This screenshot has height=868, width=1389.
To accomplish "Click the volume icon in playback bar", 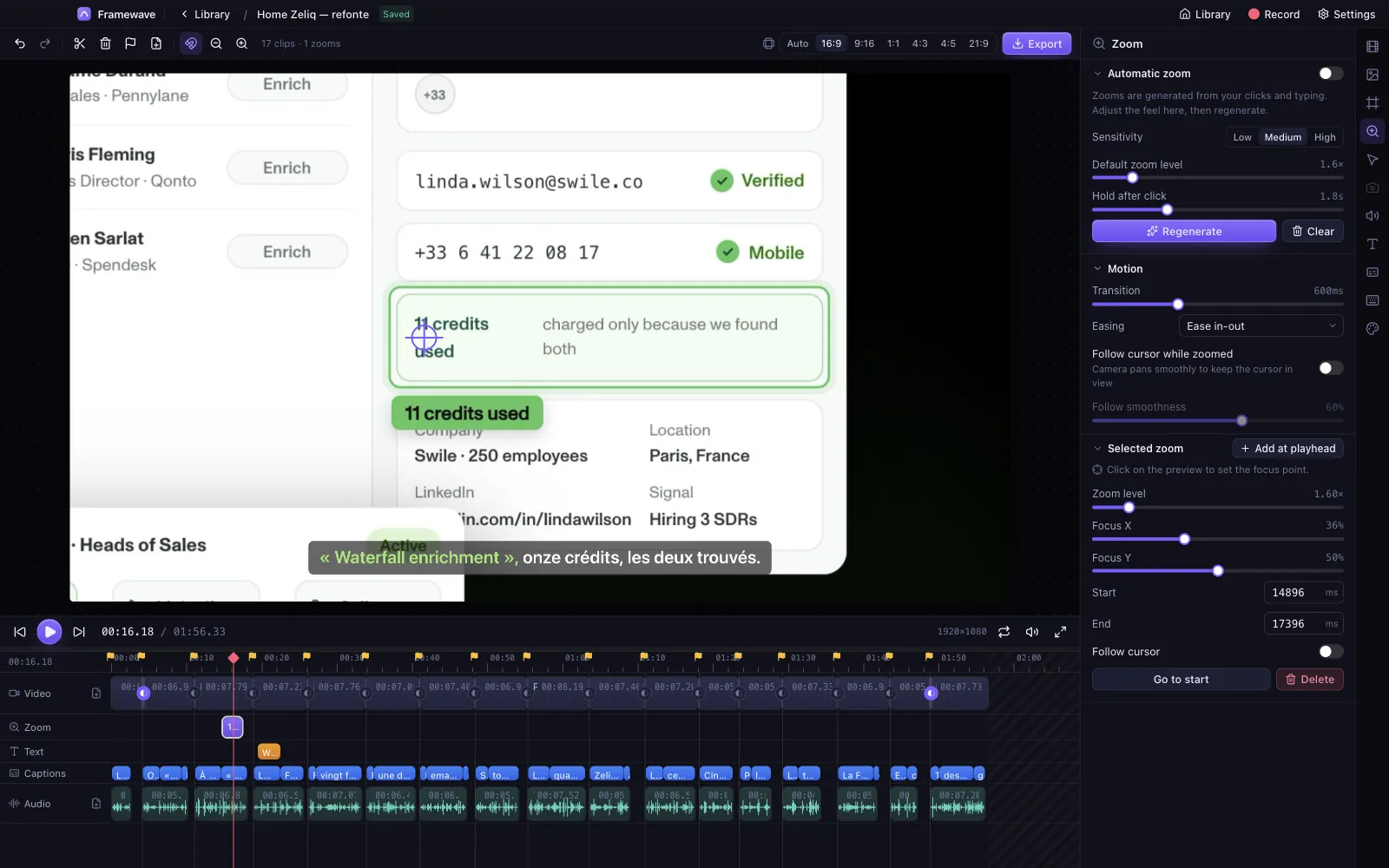I will tap(1032, 632).
